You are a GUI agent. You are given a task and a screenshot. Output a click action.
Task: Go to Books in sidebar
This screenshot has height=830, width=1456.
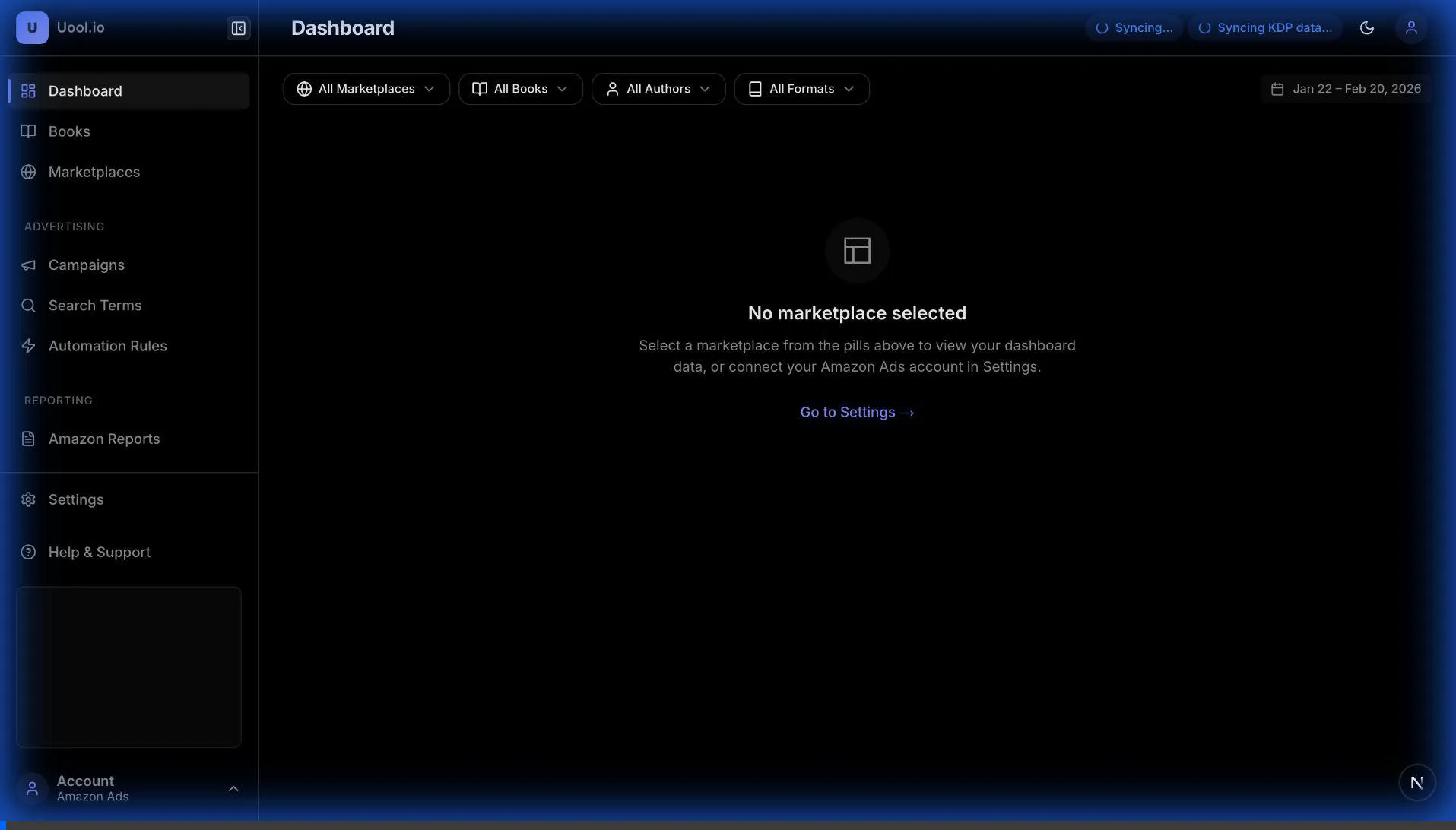pos(69,131)
